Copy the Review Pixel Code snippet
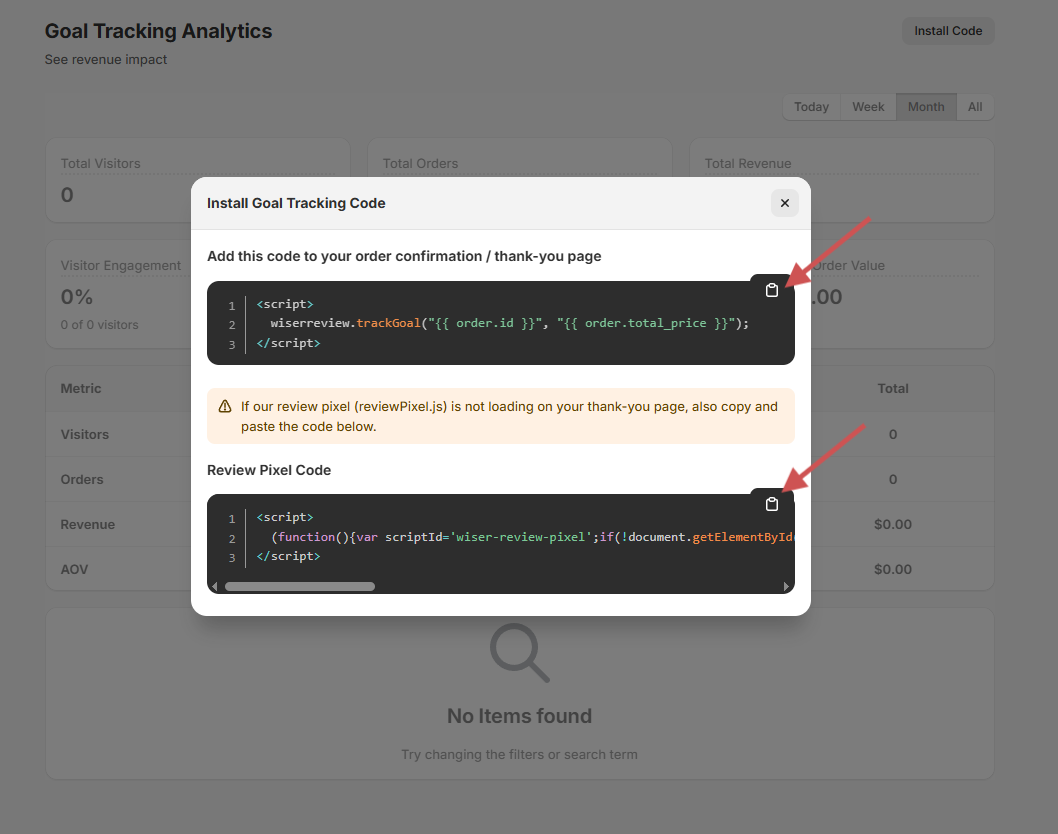This screenshot has height=834, width=1058. click(x=771, y=504)
